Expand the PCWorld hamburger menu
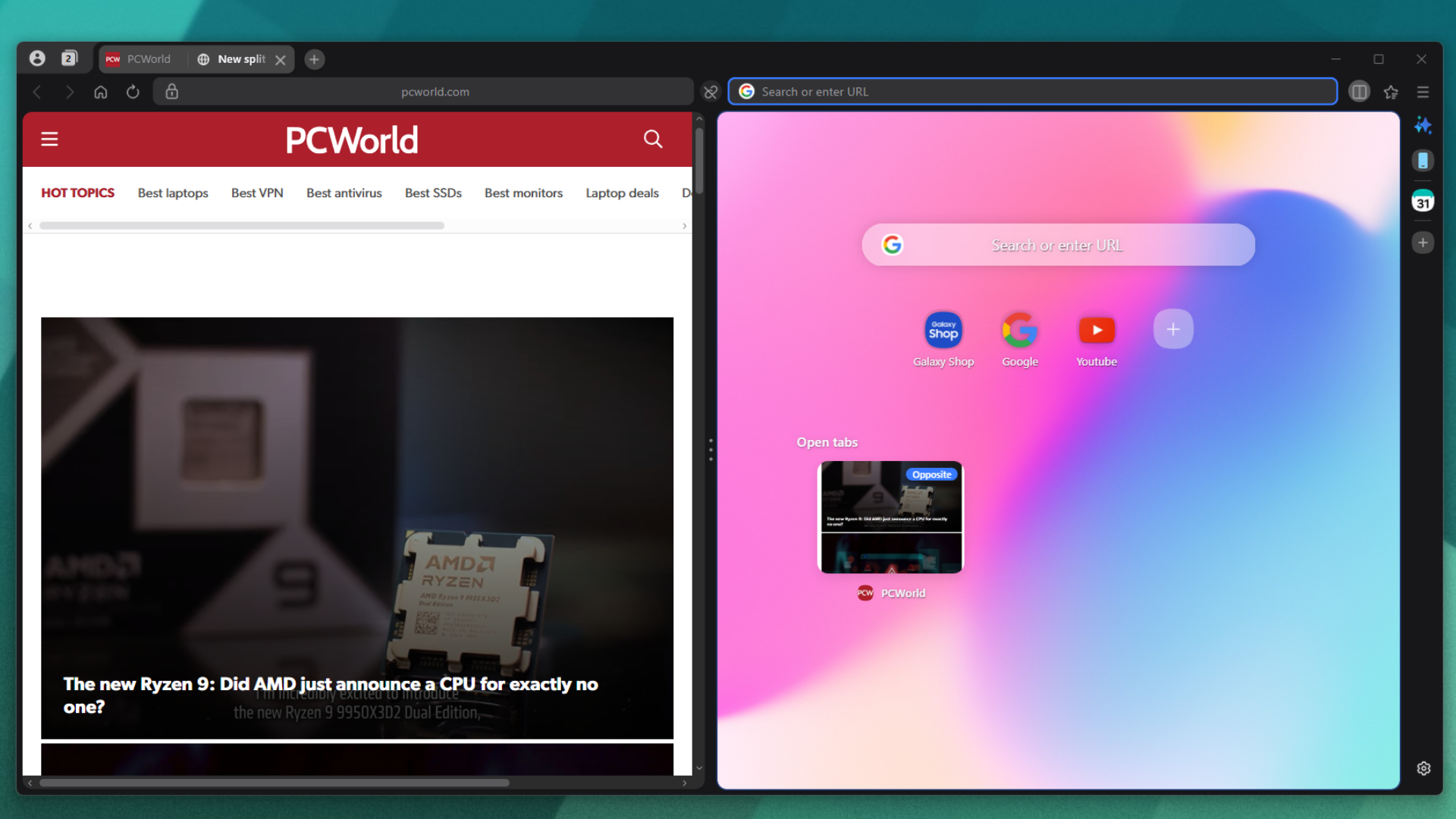 49,139
